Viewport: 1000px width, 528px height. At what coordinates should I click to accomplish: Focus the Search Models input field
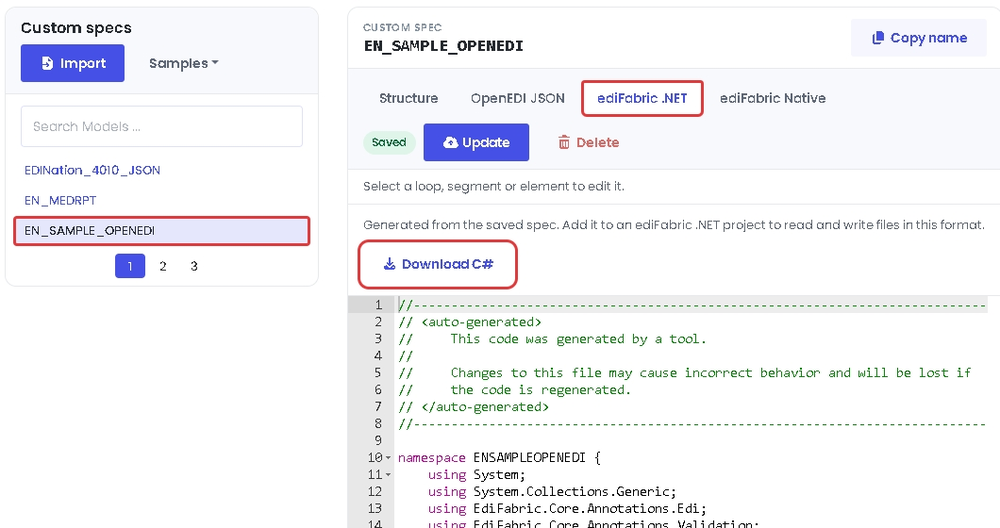coord(162,126)
